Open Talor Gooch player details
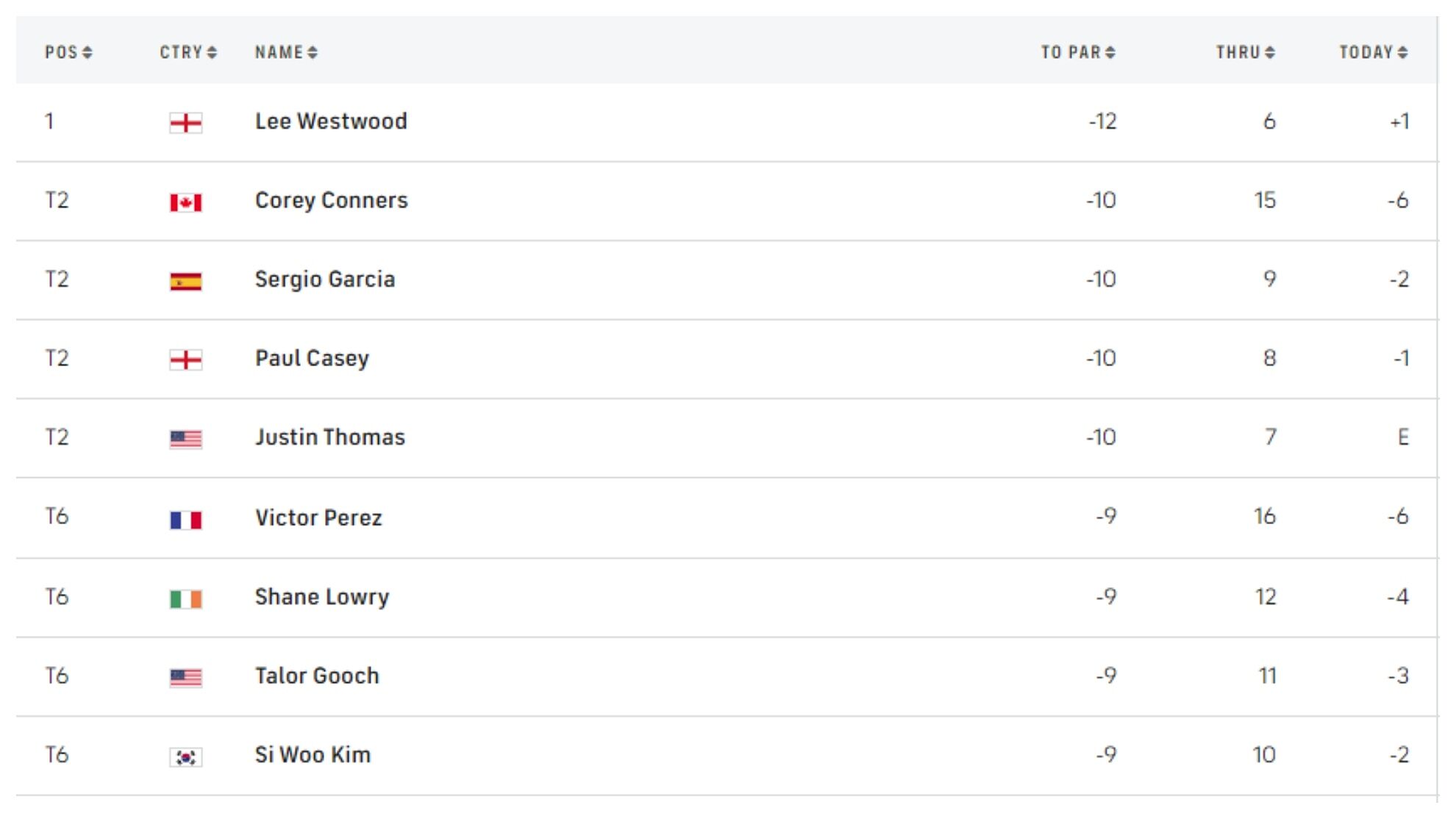Image resolution: width=1456 pixels, height=819 pixels. pyautogui.click(x=317, y=676)
